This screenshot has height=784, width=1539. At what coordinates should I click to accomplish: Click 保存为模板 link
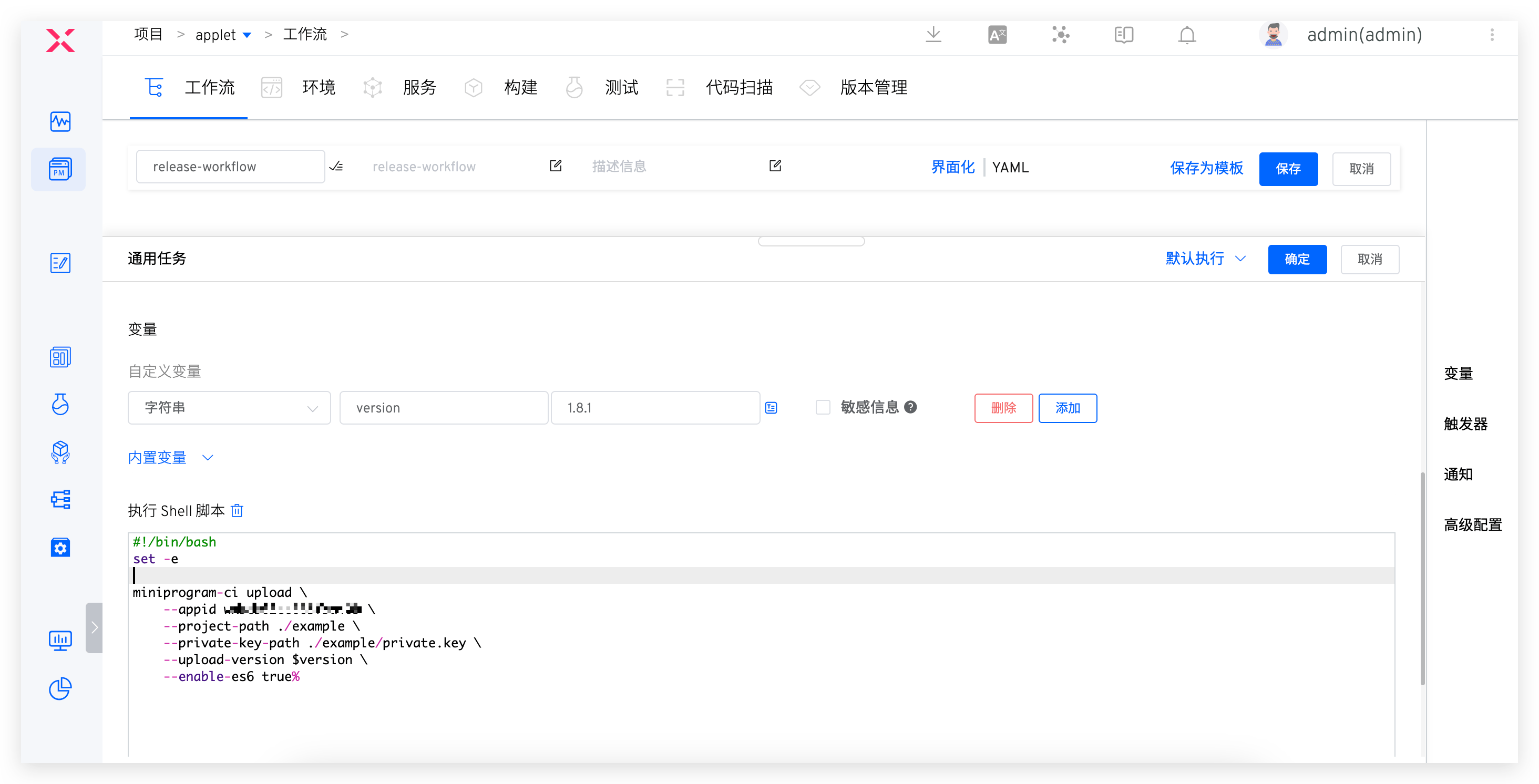pos(1206,168)
